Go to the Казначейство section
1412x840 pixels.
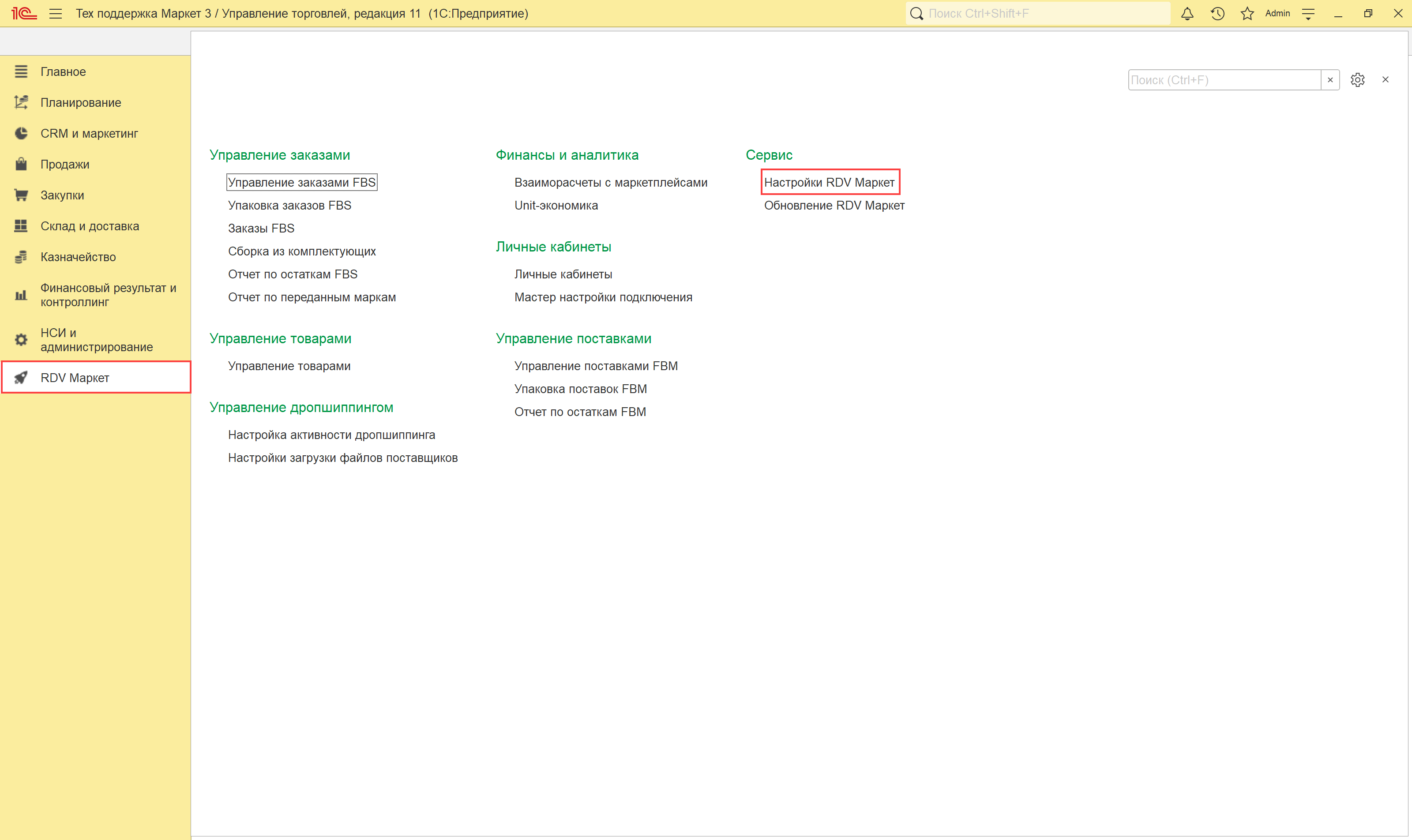78,257
